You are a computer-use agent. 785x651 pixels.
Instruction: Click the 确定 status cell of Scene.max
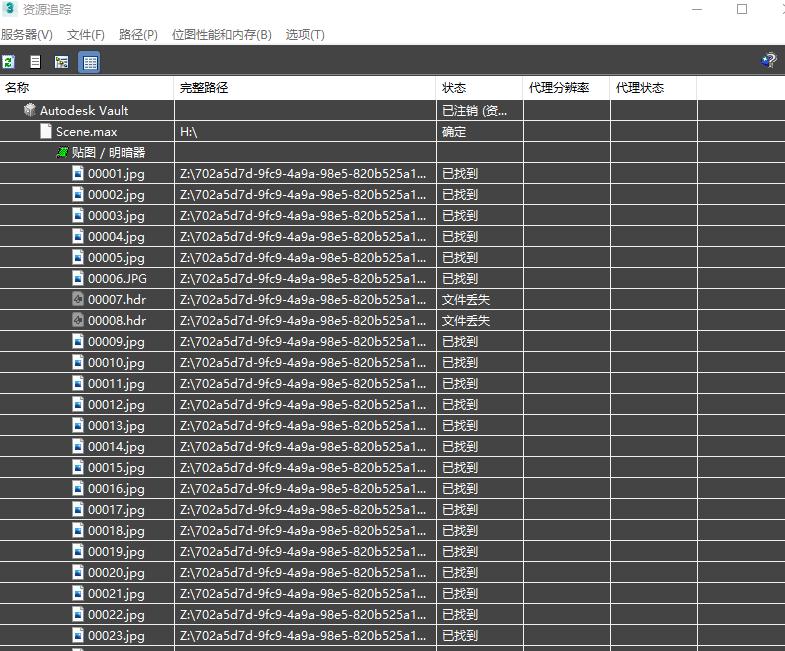coord(480,131)
